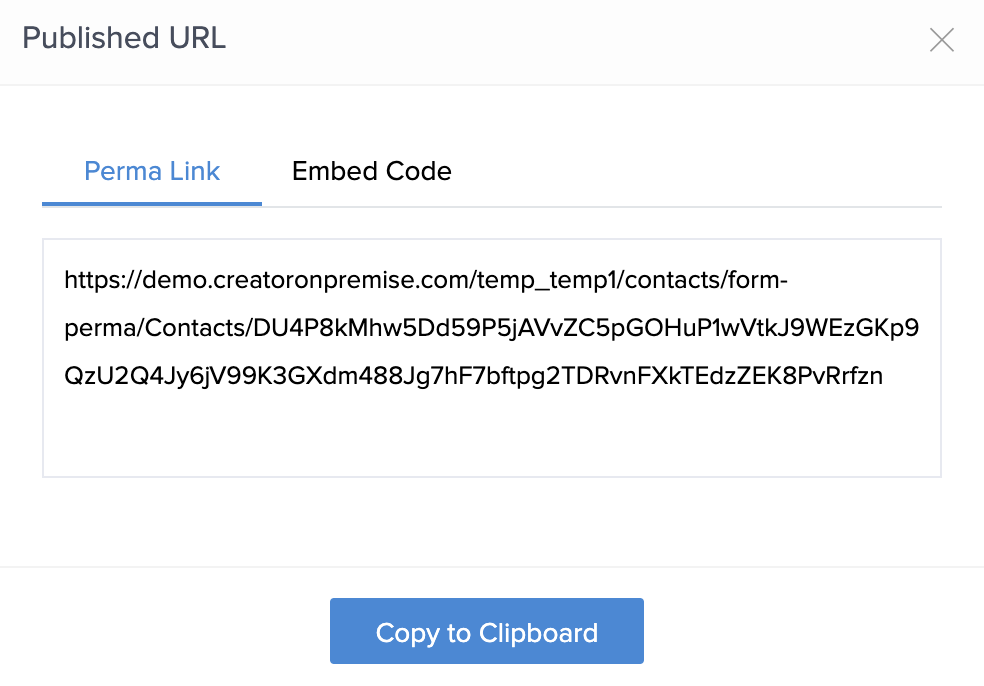Click the URL line starting with QzU2Q4
The height and width of the screenshot is (686, 984).
pos(473,377)
